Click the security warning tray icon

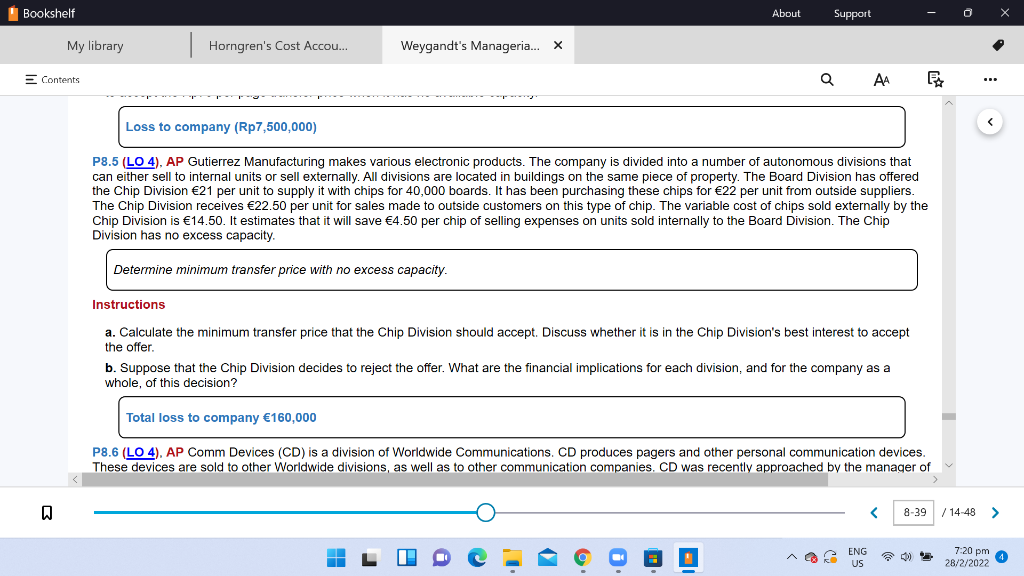pos(811,557)
